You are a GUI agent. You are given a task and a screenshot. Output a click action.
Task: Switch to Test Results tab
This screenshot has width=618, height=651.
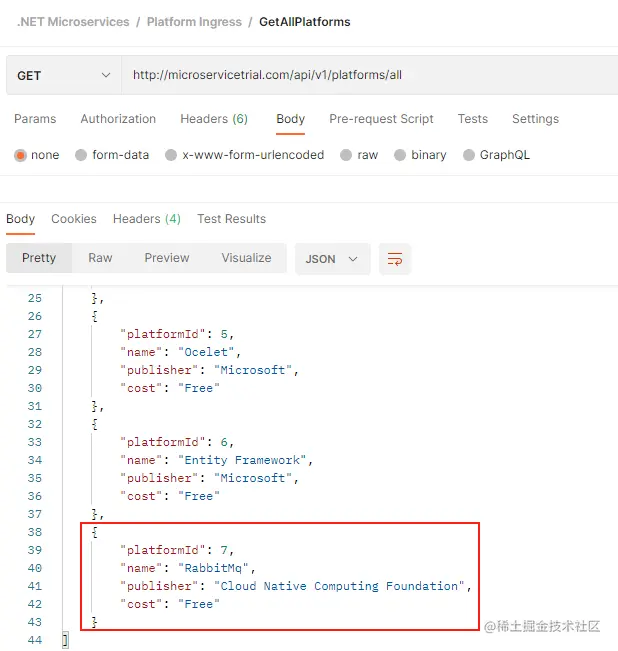pyautogui.click(x=232, y=219)
